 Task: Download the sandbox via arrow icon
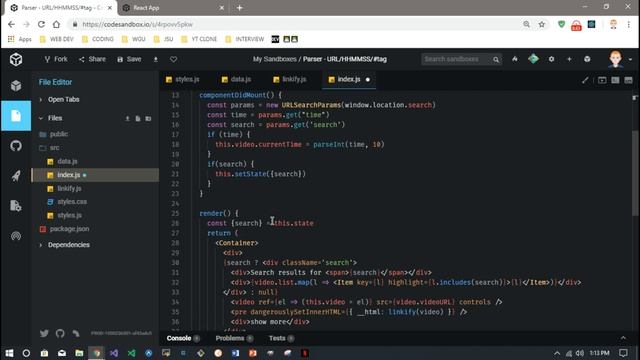(156, 60)
